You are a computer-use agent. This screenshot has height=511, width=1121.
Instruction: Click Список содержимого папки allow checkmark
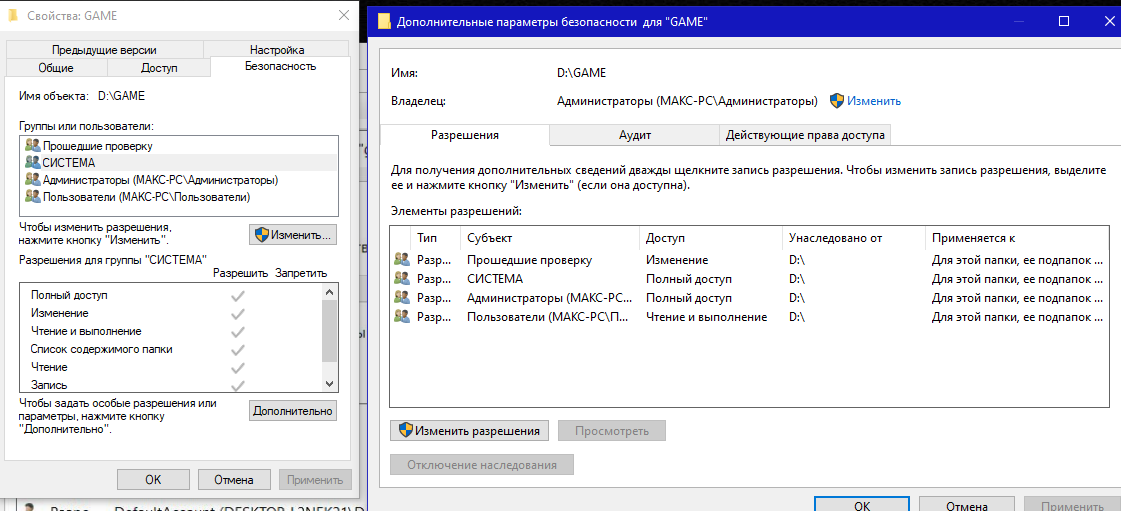[x=238, y=349]
